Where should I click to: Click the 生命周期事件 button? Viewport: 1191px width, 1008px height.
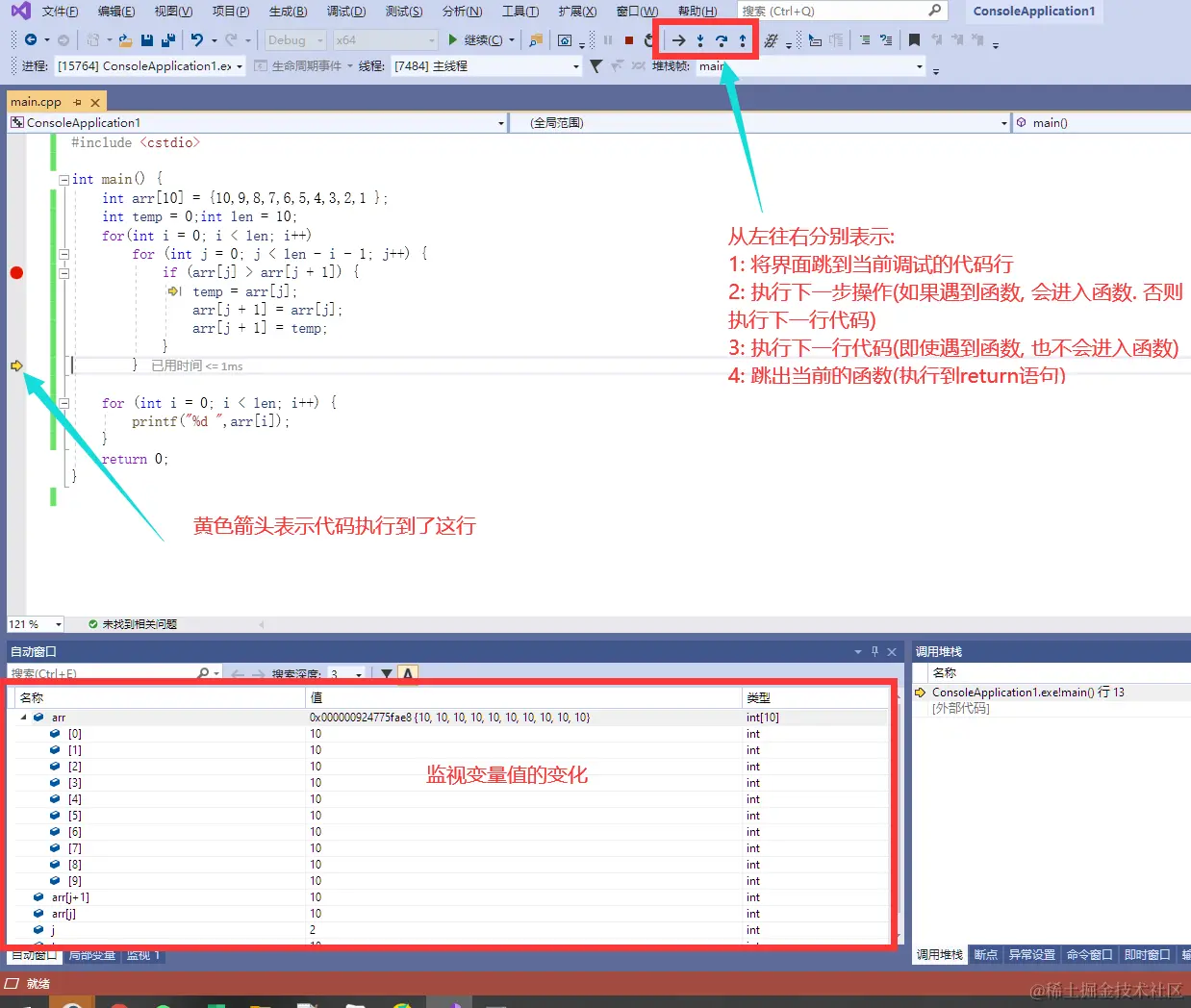299,66
